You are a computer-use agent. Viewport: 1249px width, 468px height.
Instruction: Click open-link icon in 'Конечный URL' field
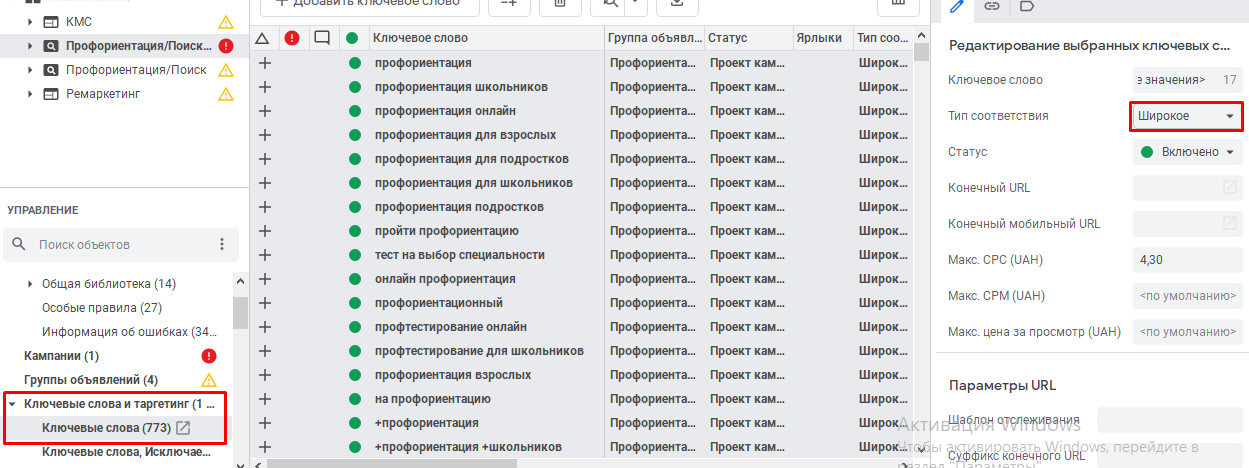click(x=1229, y=188)
